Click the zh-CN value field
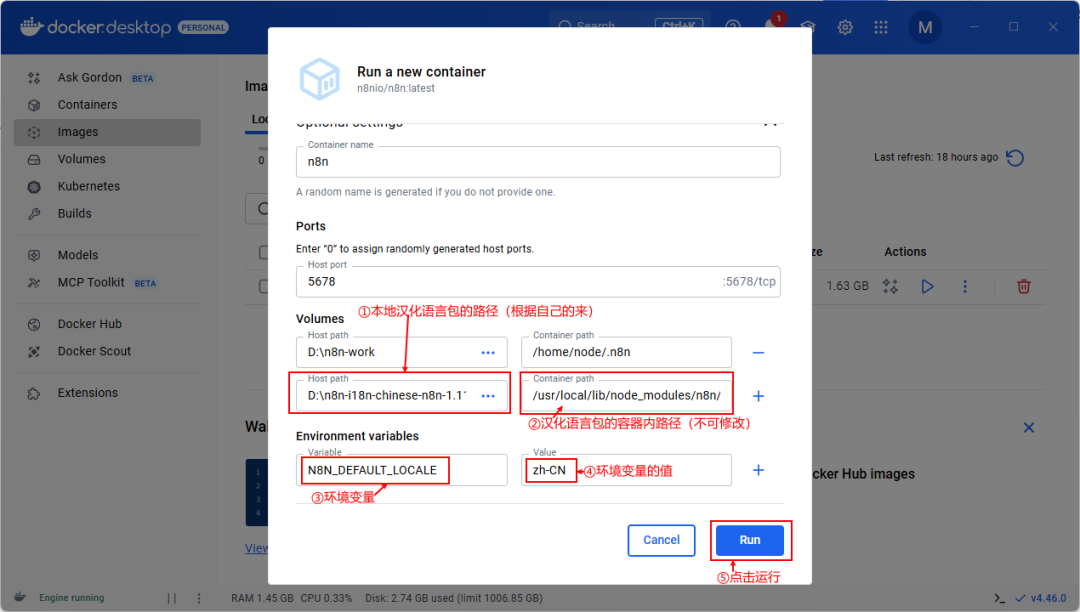The height and width of the screenshot is (612, 1080). (x=626, y=470)
